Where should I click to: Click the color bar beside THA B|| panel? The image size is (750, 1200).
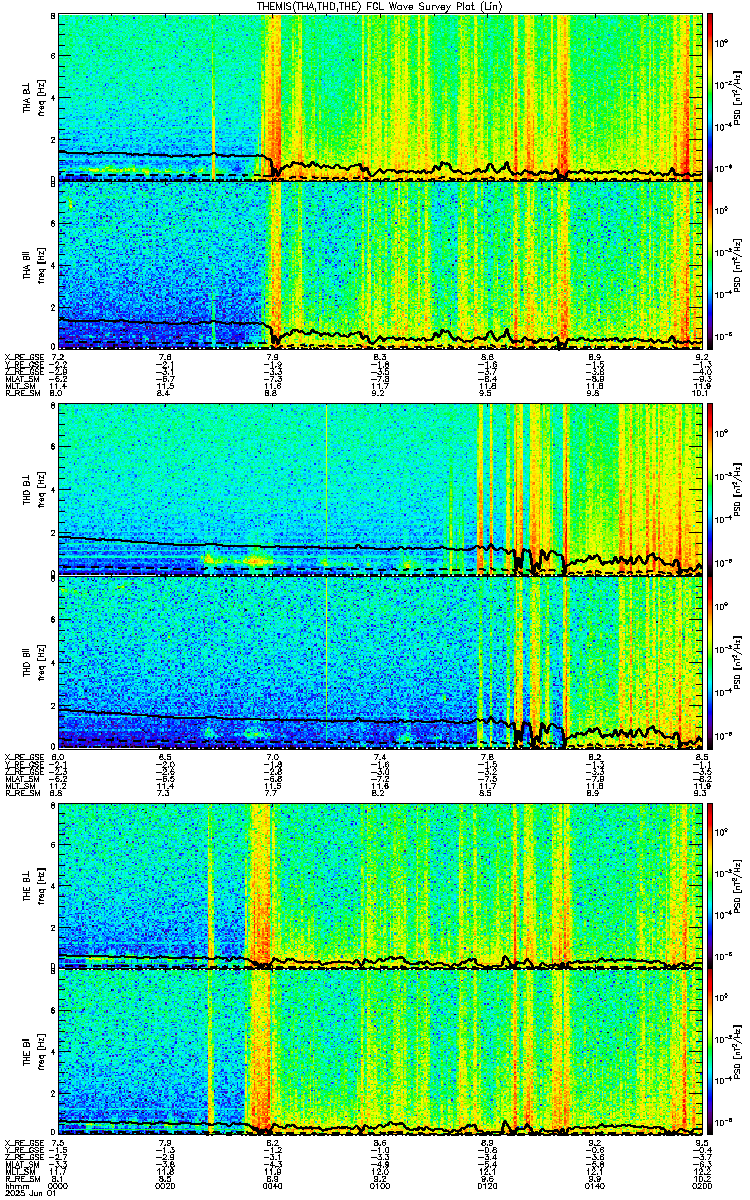(x=711, y=264)
